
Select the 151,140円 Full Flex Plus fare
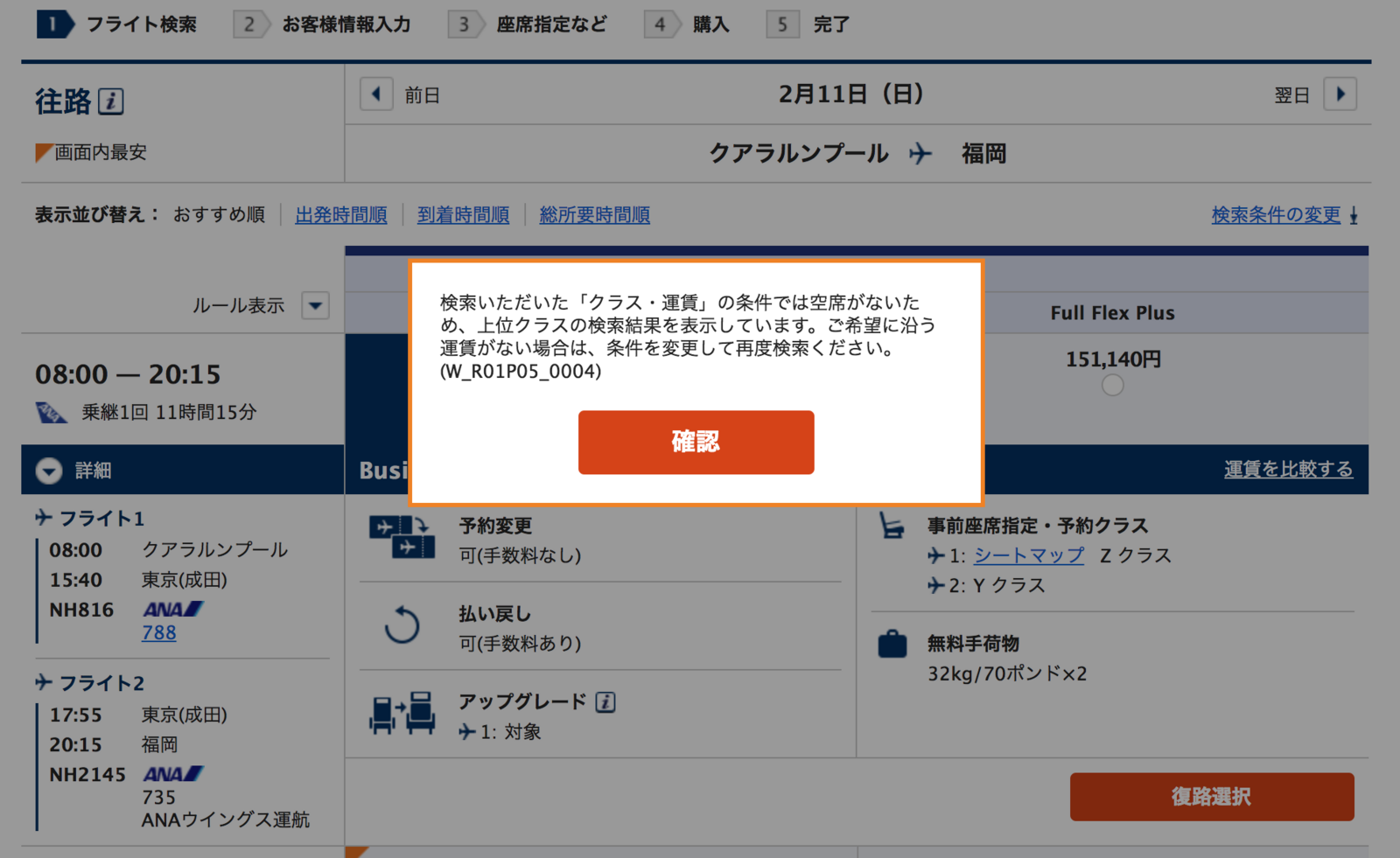(x=1112, y=385)
